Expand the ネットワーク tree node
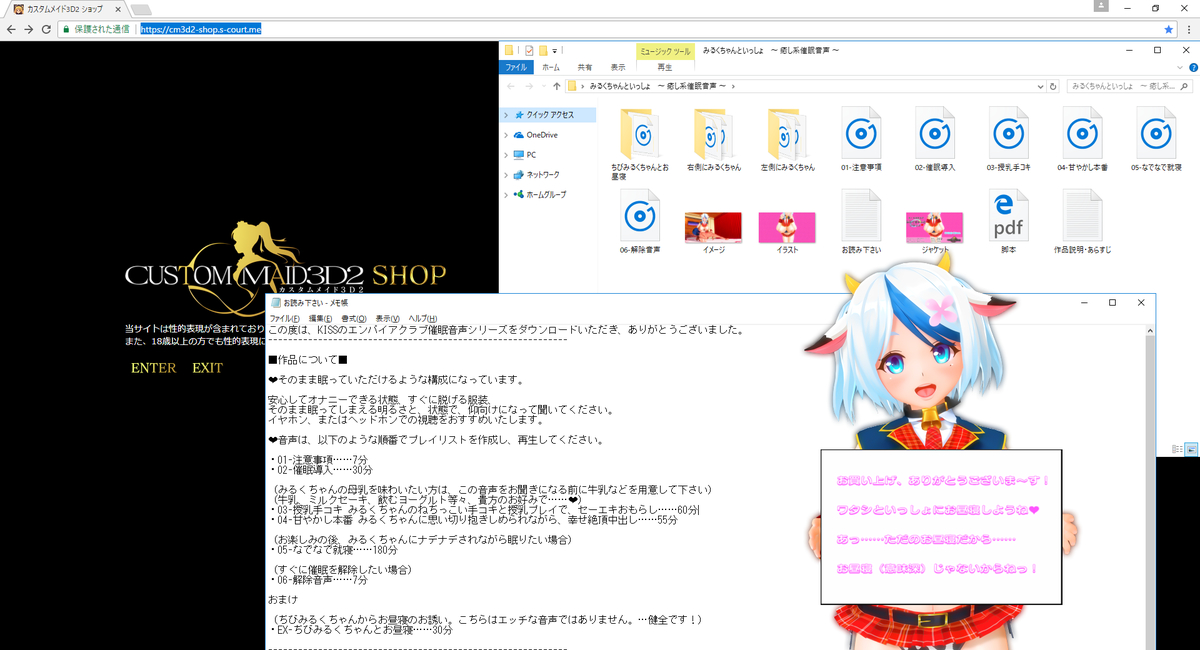The width and height of the screenshot is (1200, 650). 506,175
